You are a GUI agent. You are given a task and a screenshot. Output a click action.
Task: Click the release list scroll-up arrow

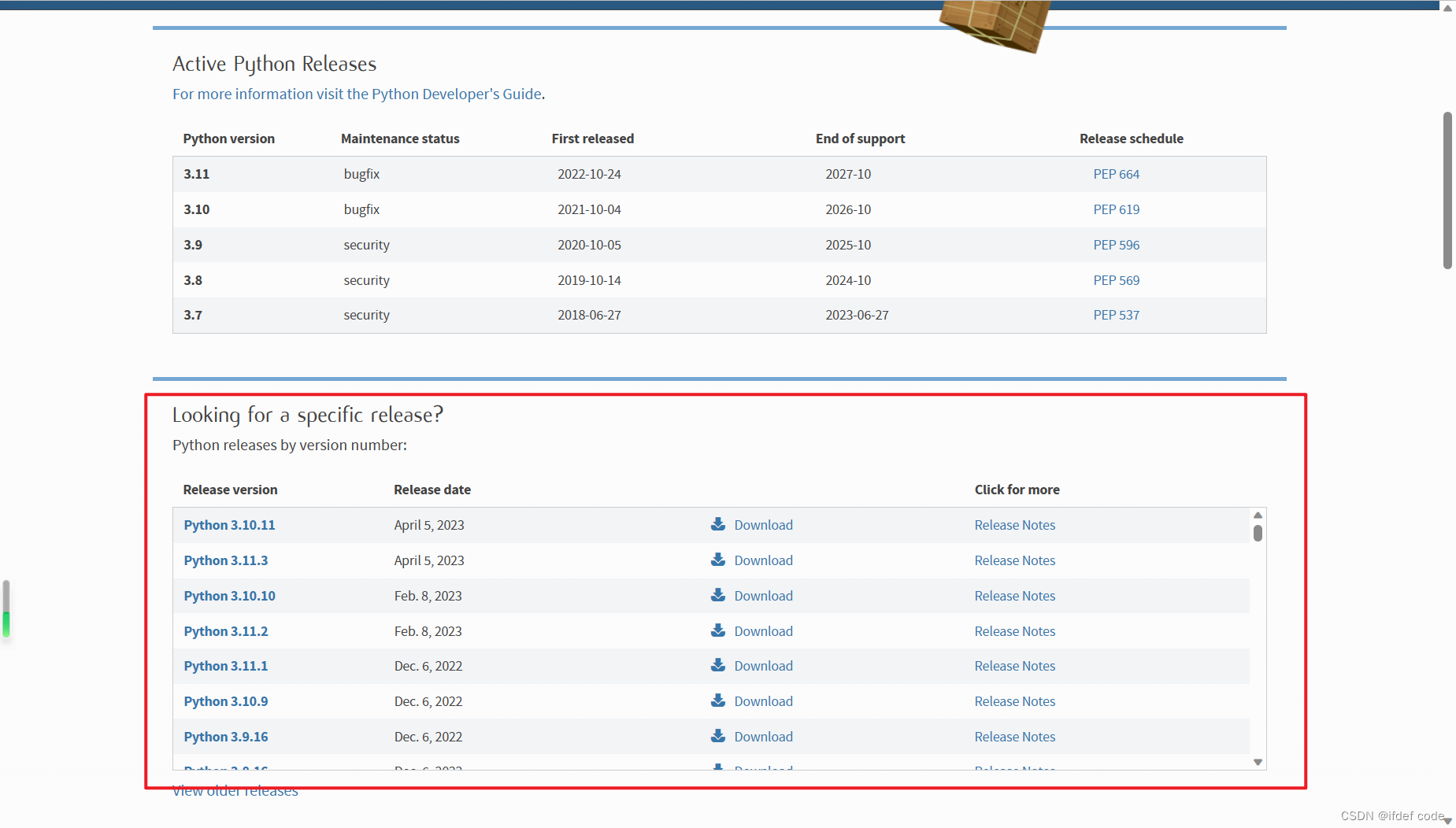pyautogui.click(x=1258, y=515)
